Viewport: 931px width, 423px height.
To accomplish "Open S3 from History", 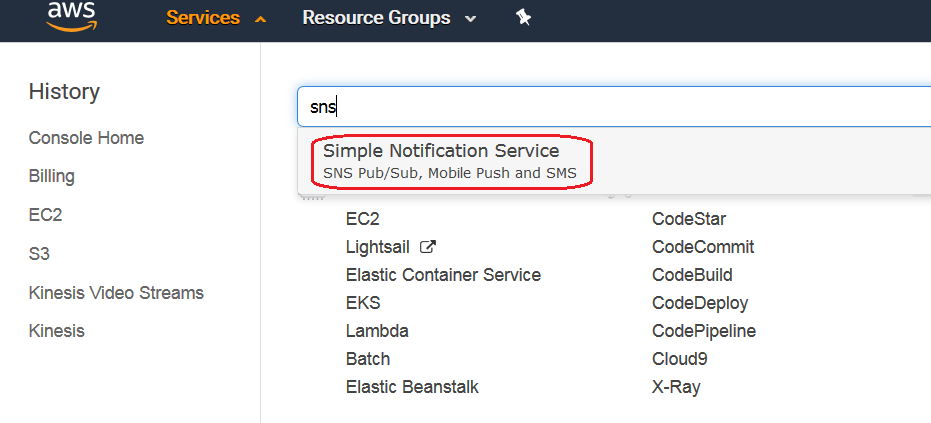I will 39,254.
